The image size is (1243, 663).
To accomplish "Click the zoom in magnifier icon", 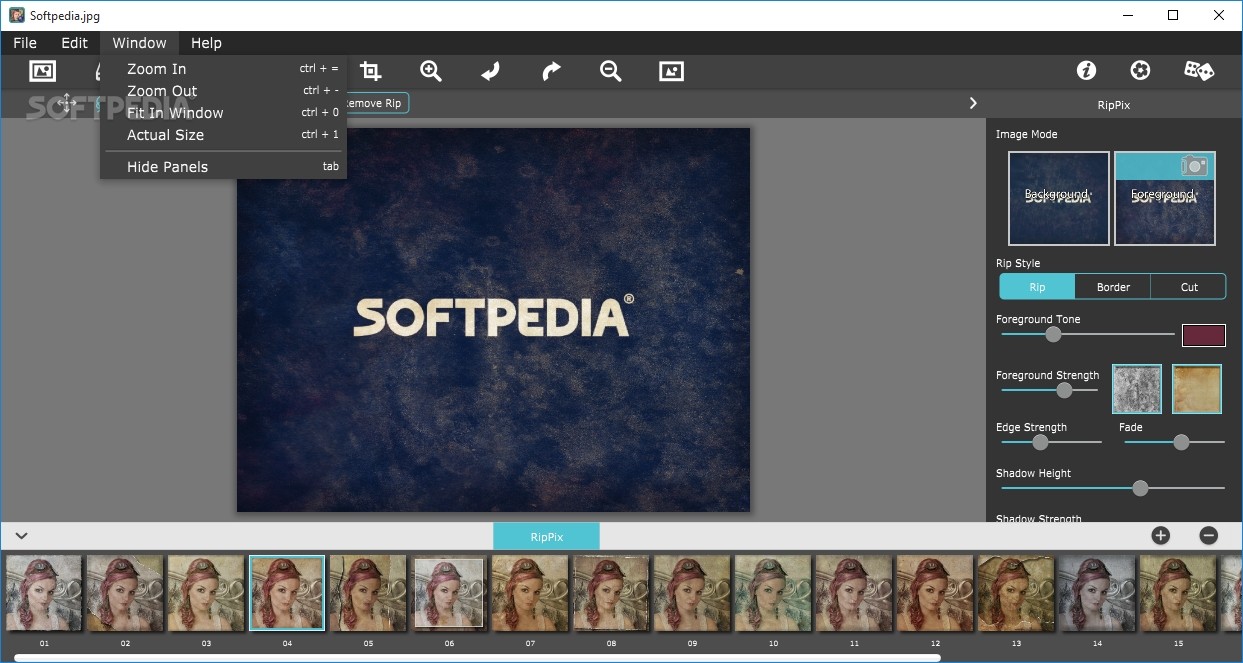I will (x=431, y=71).
